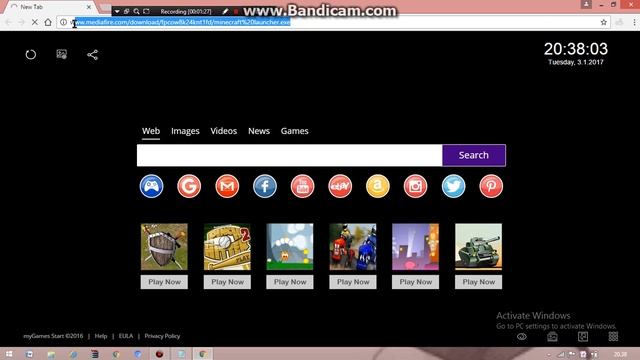
Task: Open the Facebook shortcut icon
Action: tap(264, 186)
